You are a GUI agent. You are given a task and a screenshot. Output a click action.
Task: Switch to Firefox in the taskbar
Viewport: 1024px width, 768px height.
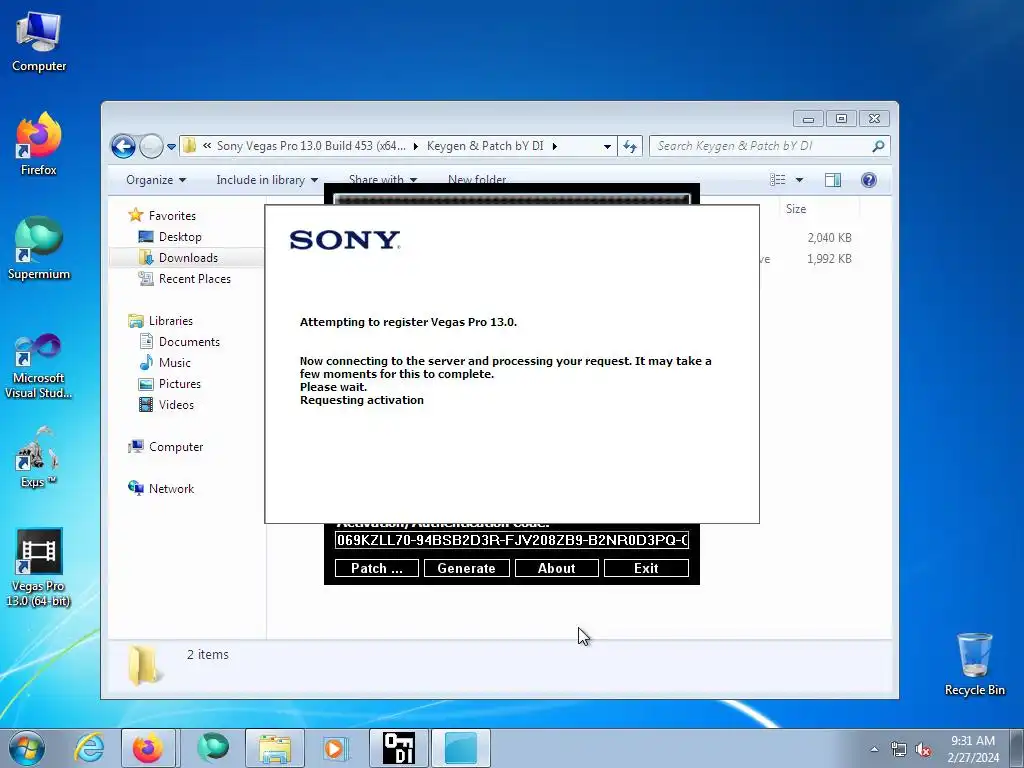(x=148, y=748)
